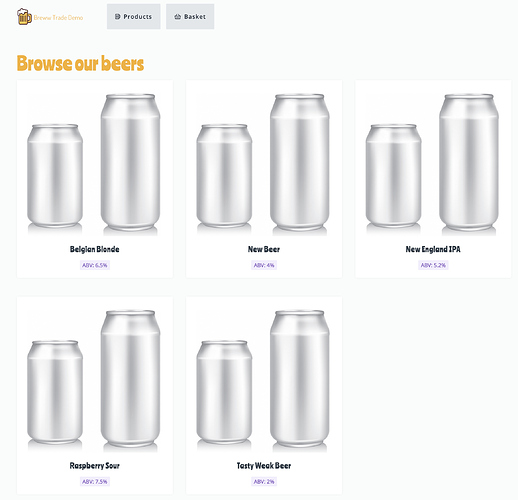This screenshot has width=518, height=500.
Task: Select the Belgian Blonde can image
Action: coord(95,162)
